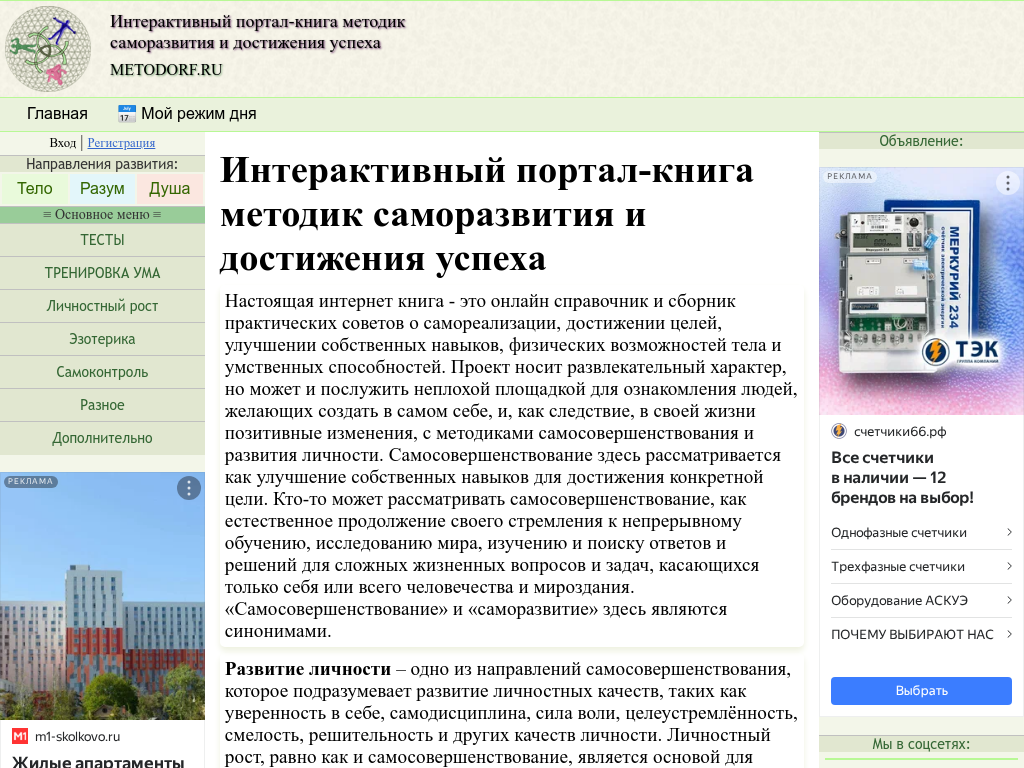This screenshot has width=1024, height=768.
Task: Click the Жилые апартаменты ad headline
Action: pyautogui.click(x=99, y=761)
